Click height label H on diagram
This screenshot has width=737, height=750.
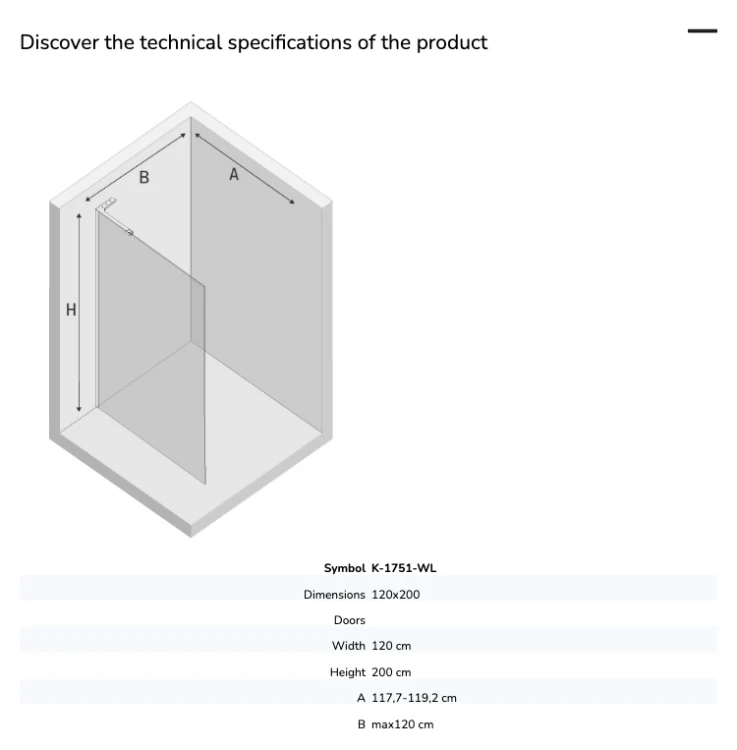tap(71, 310)
